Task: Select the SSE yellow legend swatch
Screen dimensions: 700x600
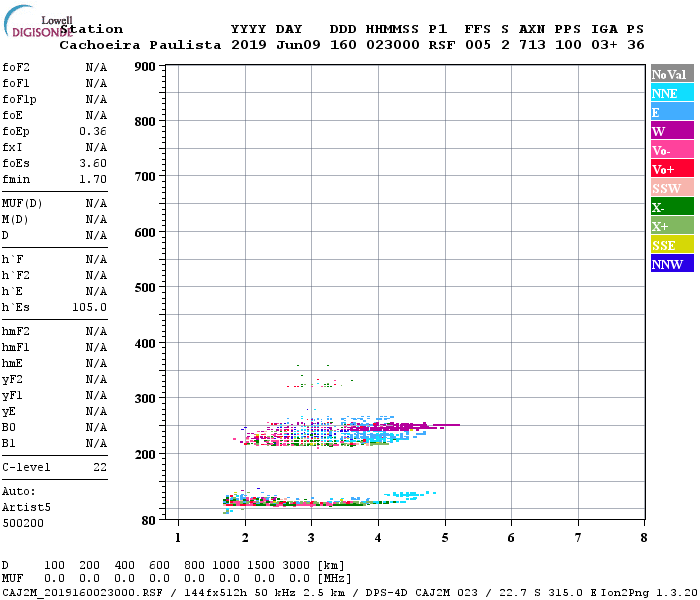Action: (672, 245)
